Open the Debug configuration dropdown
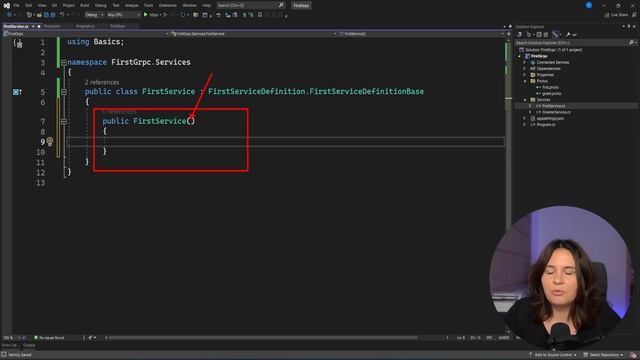Image resolution: width=640 pixels, height=360 pixels. point(94,15)
